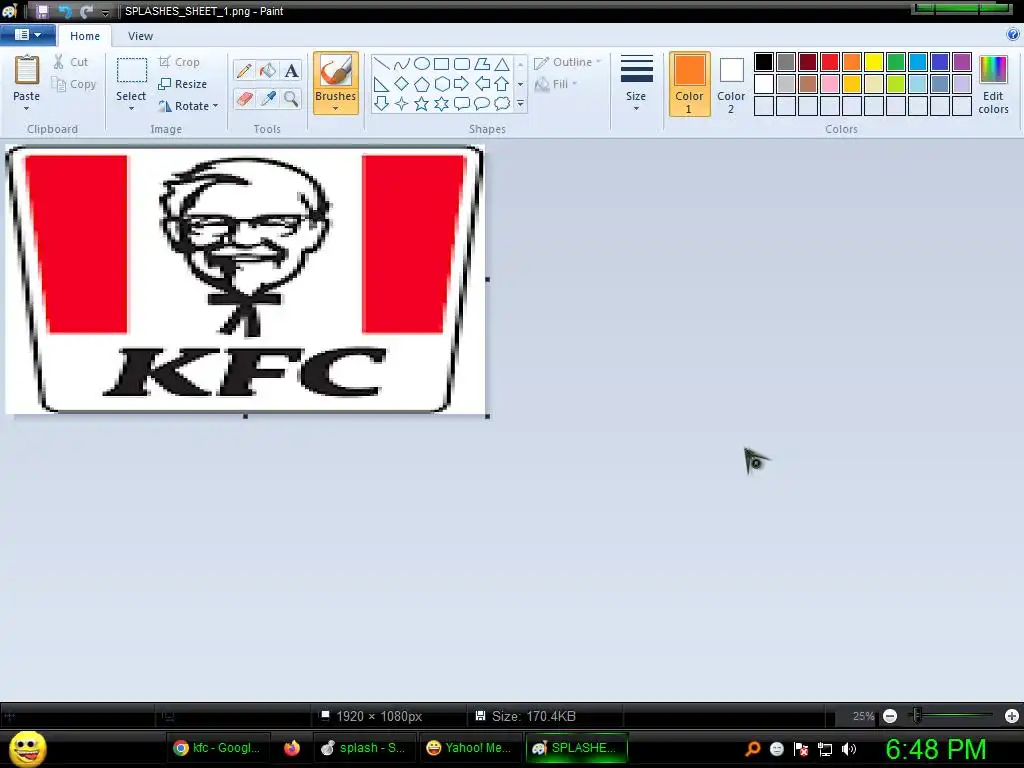Select the Magnifier tool

(x=291, y=99)
